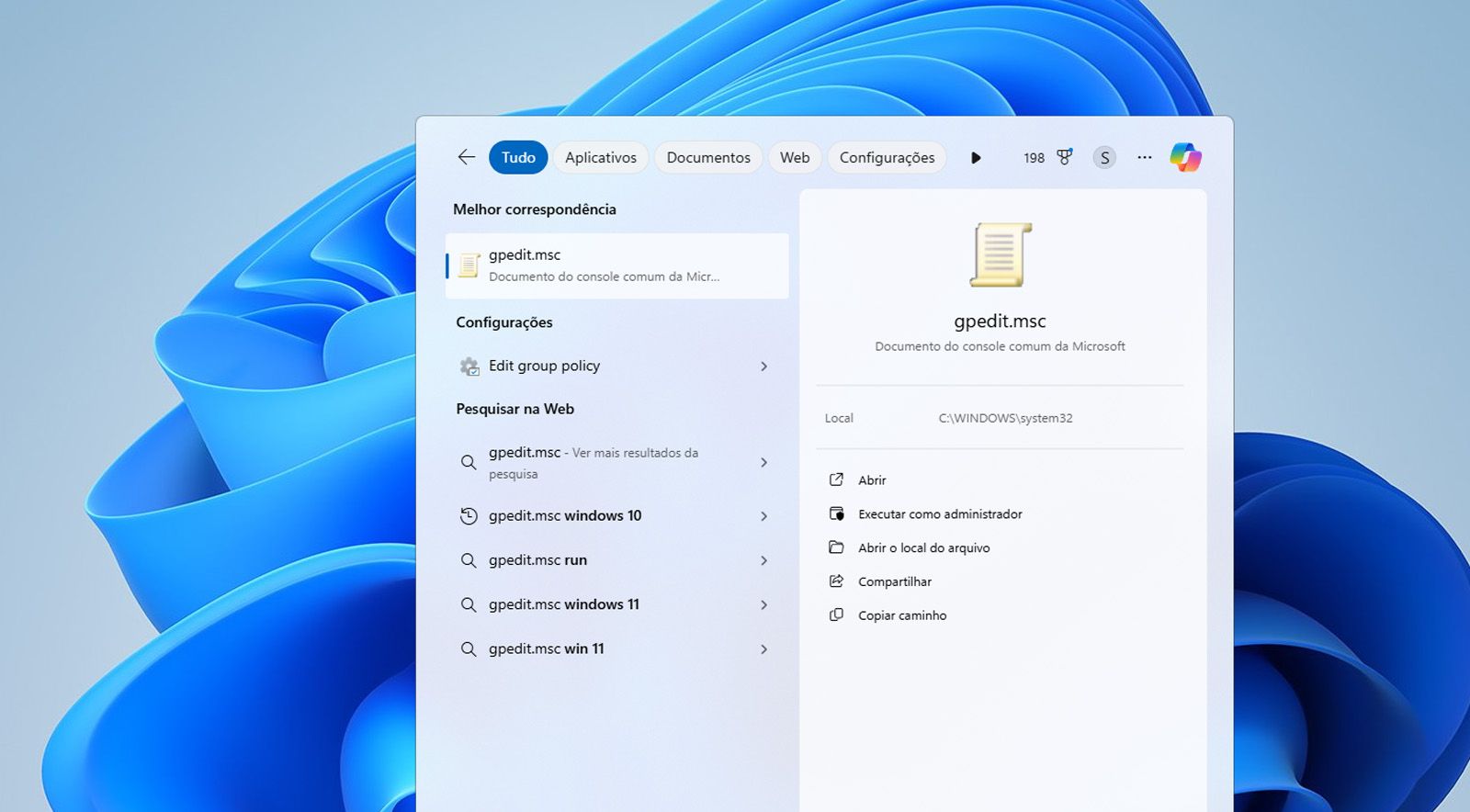Image resolution: width=1470 pixels, height=812 pixels.
Task: Click the gpedit.msc title in details pane
Action: pyautogui.click(x=1001, y=321)
